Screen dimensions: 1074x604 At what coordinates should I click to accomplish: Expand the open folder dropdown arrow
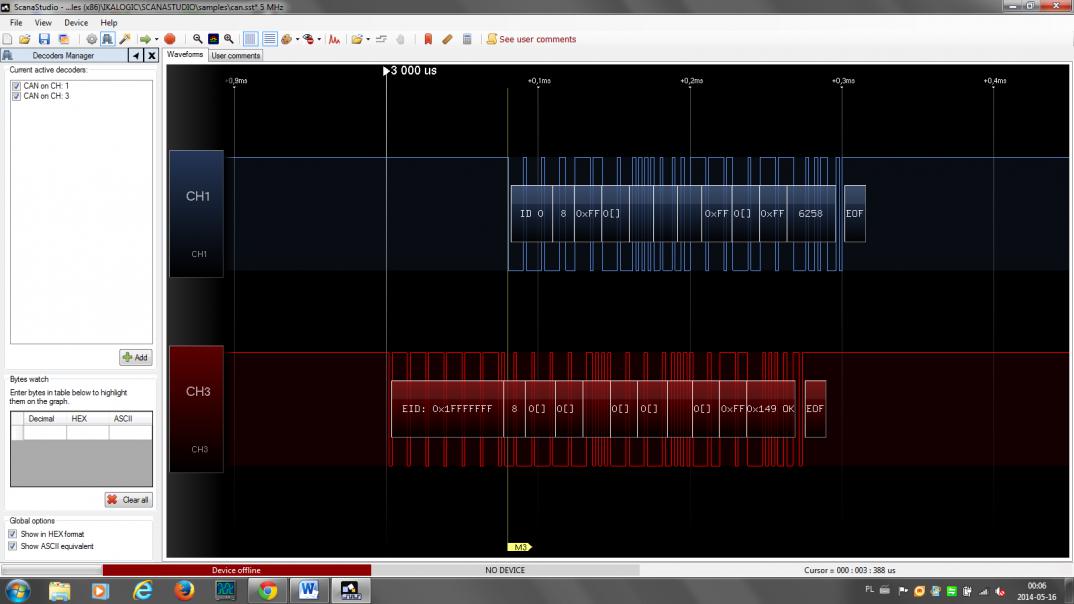coord(368,39)
